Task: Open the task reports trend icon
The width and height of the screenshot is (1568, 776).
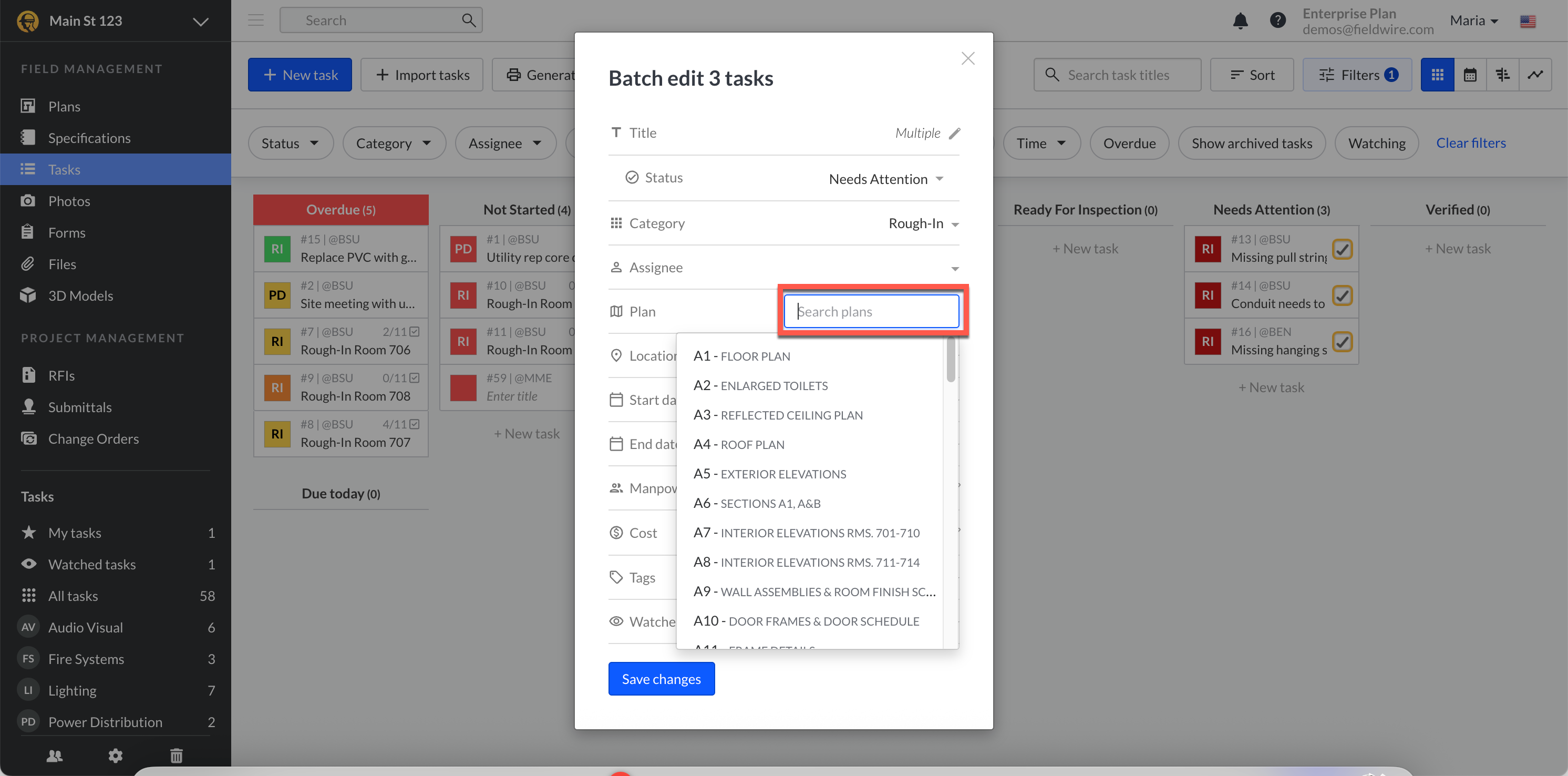Action: pyautogui.click(x=1534, y=75)
